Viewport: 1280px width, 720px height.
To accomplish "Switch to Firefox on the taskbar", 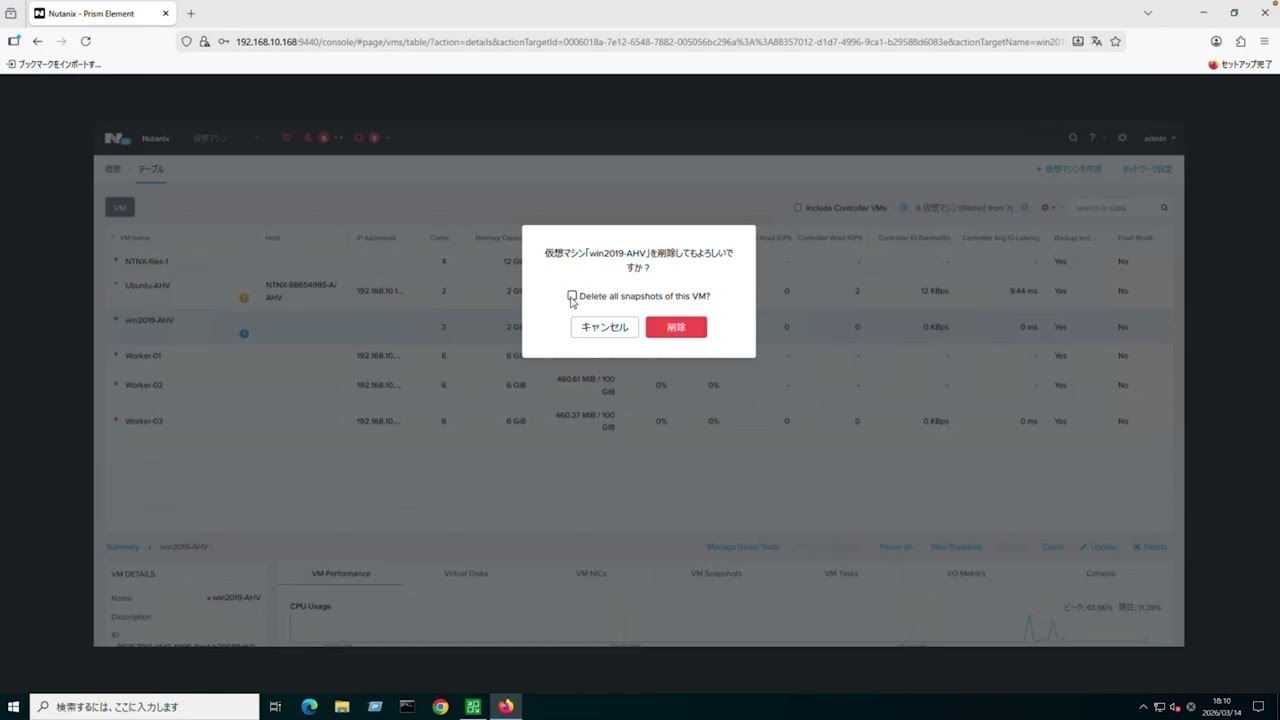I will point(506,707).
